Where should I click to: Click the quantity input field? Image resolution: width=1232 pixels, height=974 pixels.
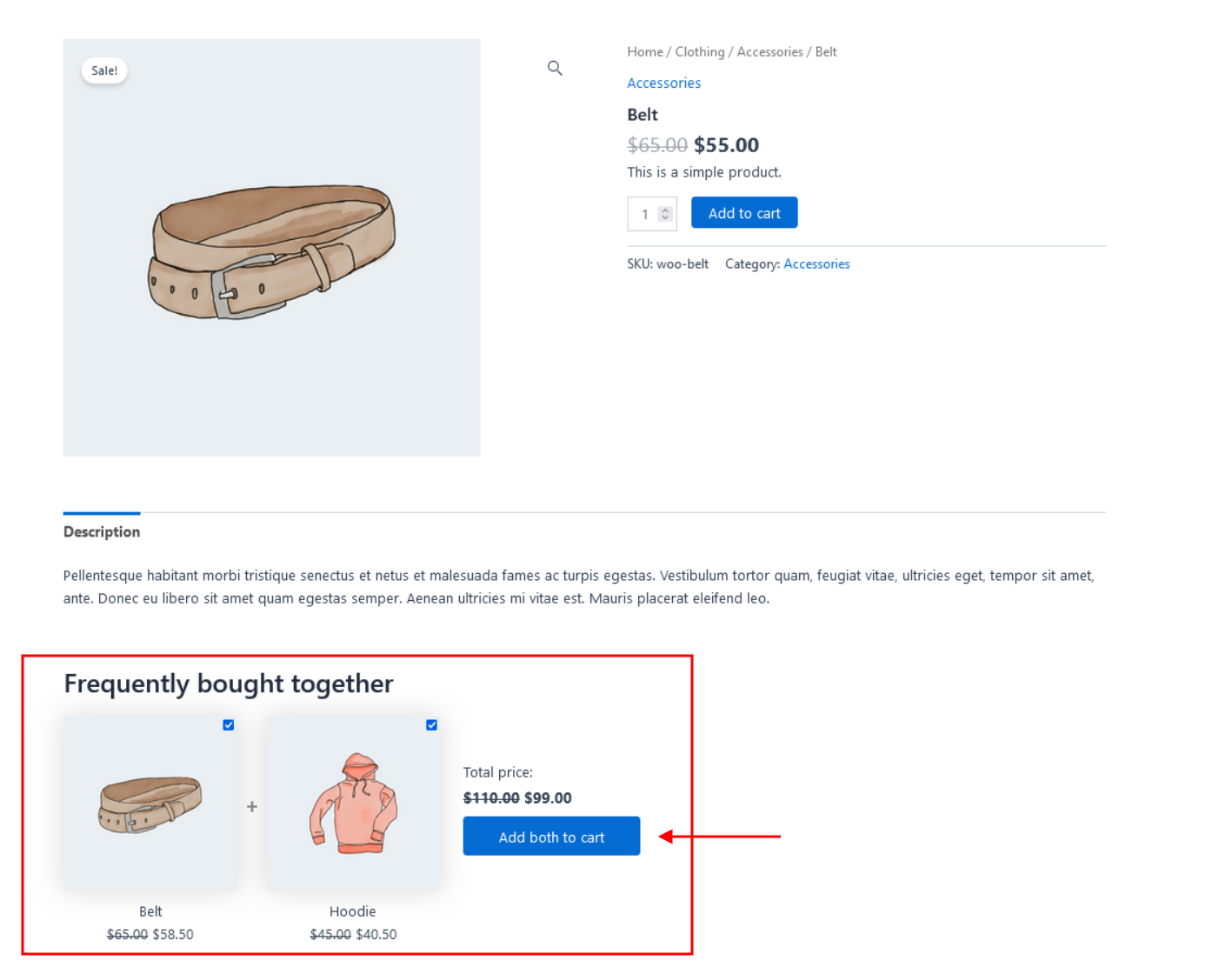coord(645,214)
